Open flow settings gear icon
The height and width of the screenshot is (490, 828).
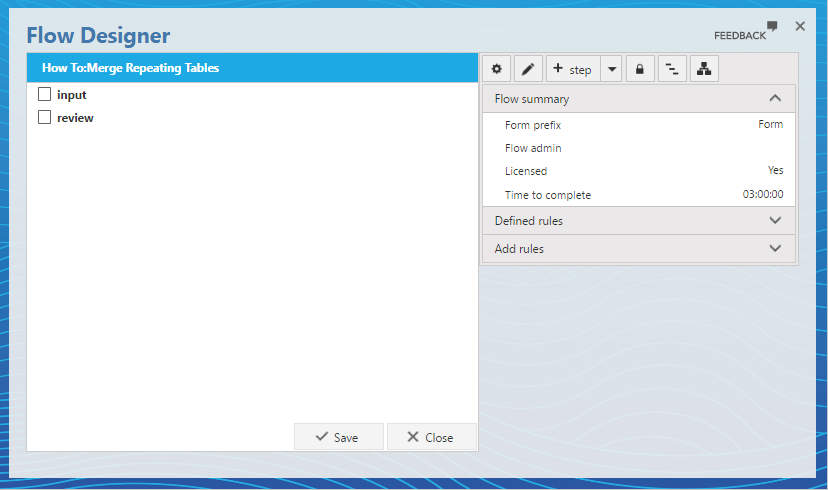click(x=496, y=69)
